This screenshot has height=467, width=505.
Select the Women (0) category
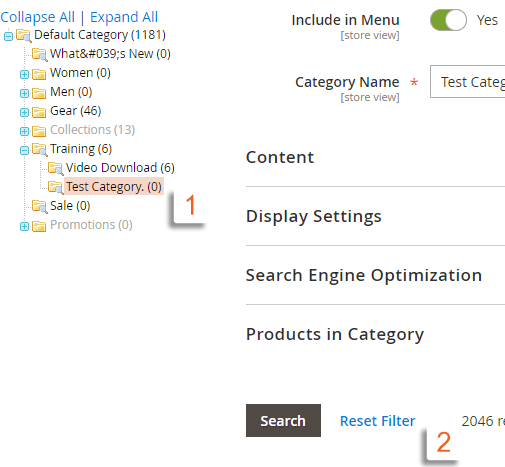pyautogui.click(x=80, y=73)
